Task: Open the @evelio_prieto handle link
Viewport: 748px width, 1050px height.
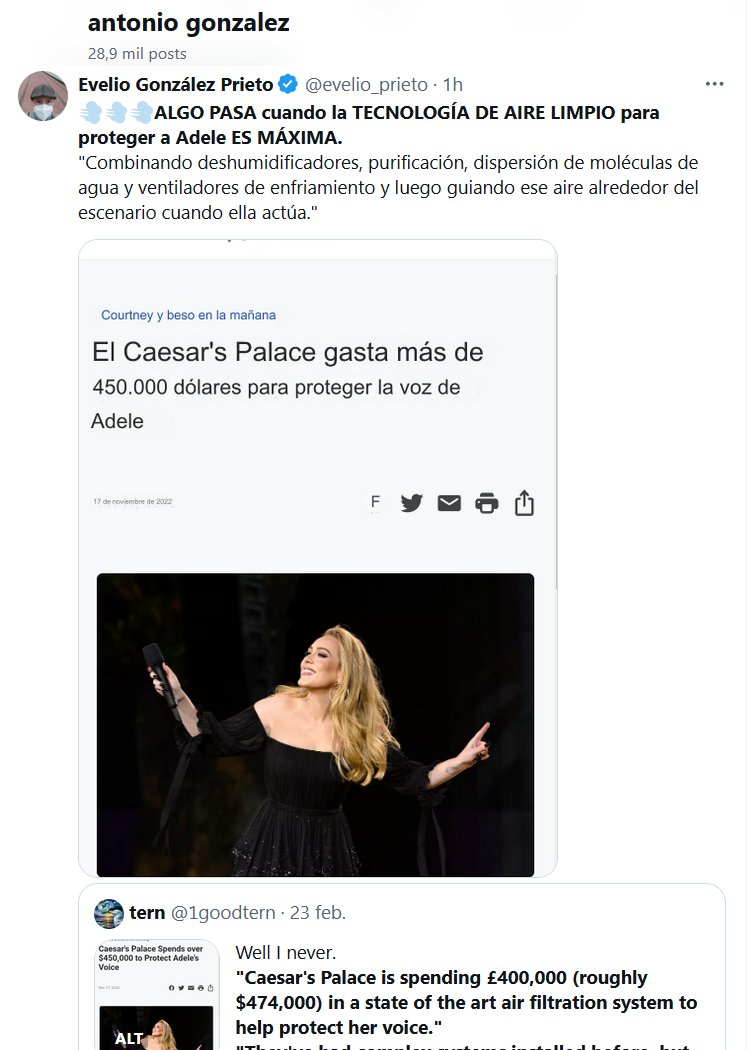Action: click(x=366, y=84)
